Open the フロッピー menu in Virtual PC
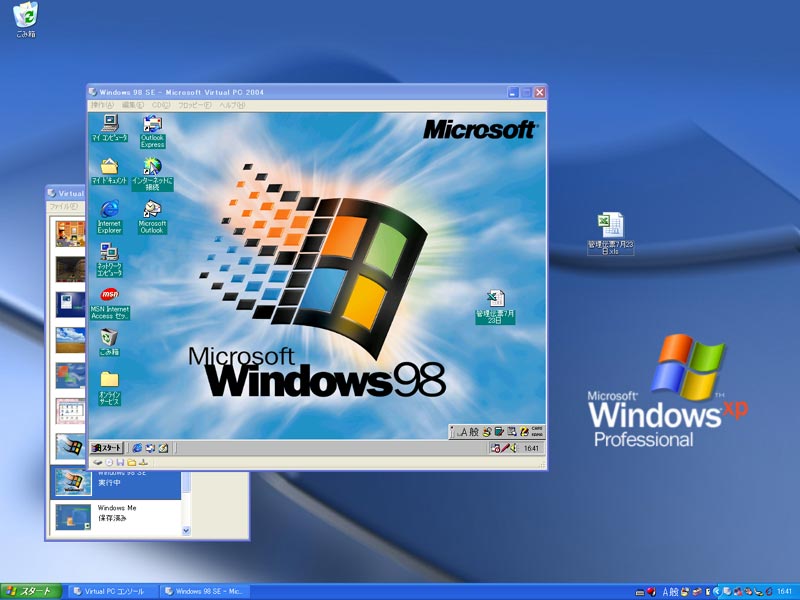This screenshot has width=800, height=600. (194, 105)
